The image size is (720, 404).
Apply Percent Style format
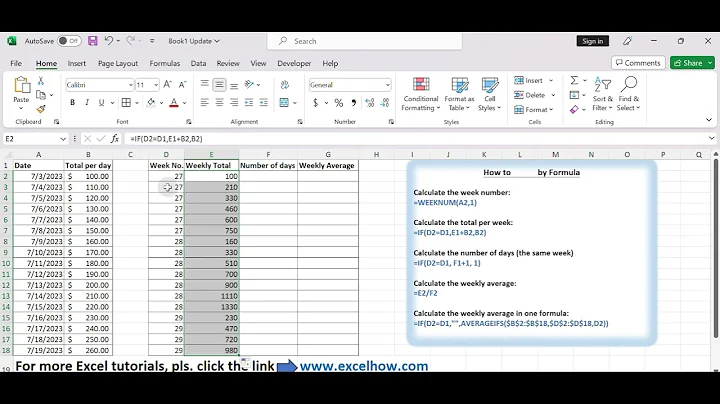339,103
